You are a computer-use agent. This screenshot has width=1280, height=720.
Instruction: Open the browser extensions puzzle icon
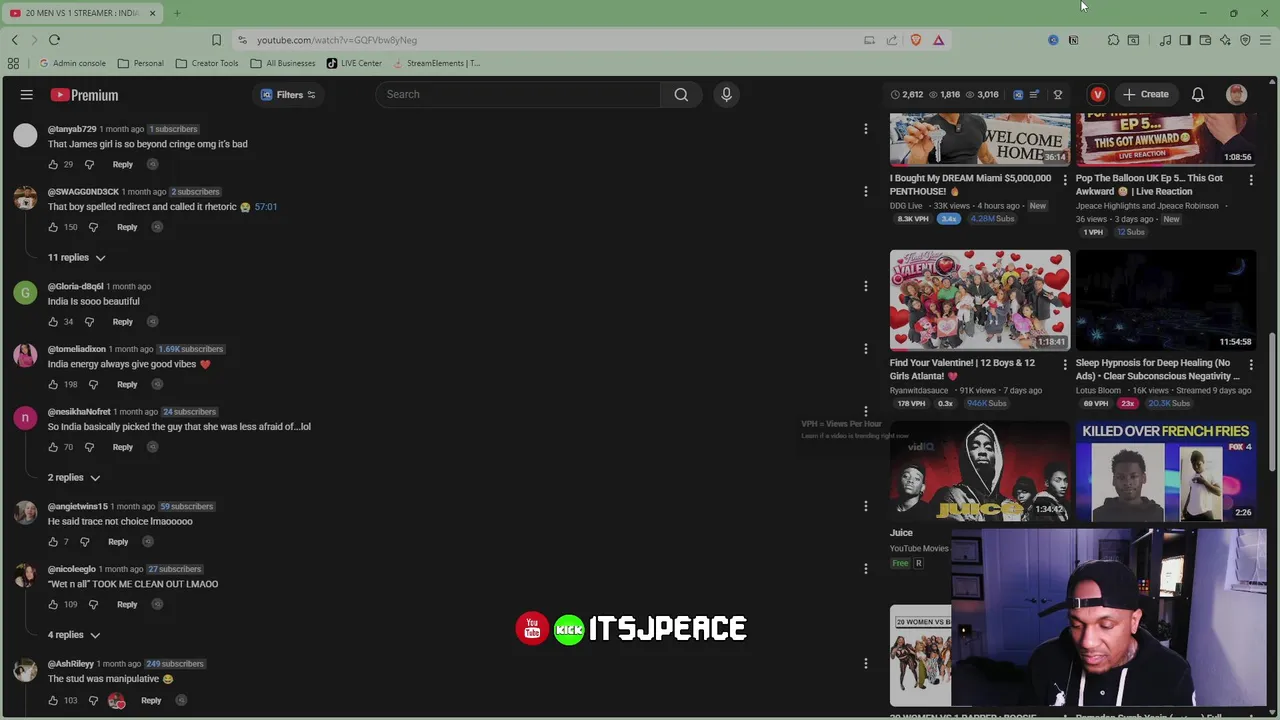pyautogui.click(x=1113, y=40)
